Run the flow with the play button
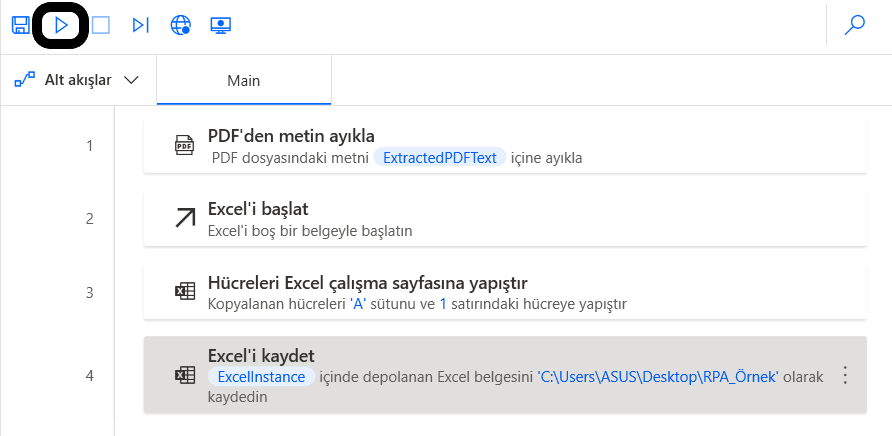892x436 pixels. tap(61, 26)
